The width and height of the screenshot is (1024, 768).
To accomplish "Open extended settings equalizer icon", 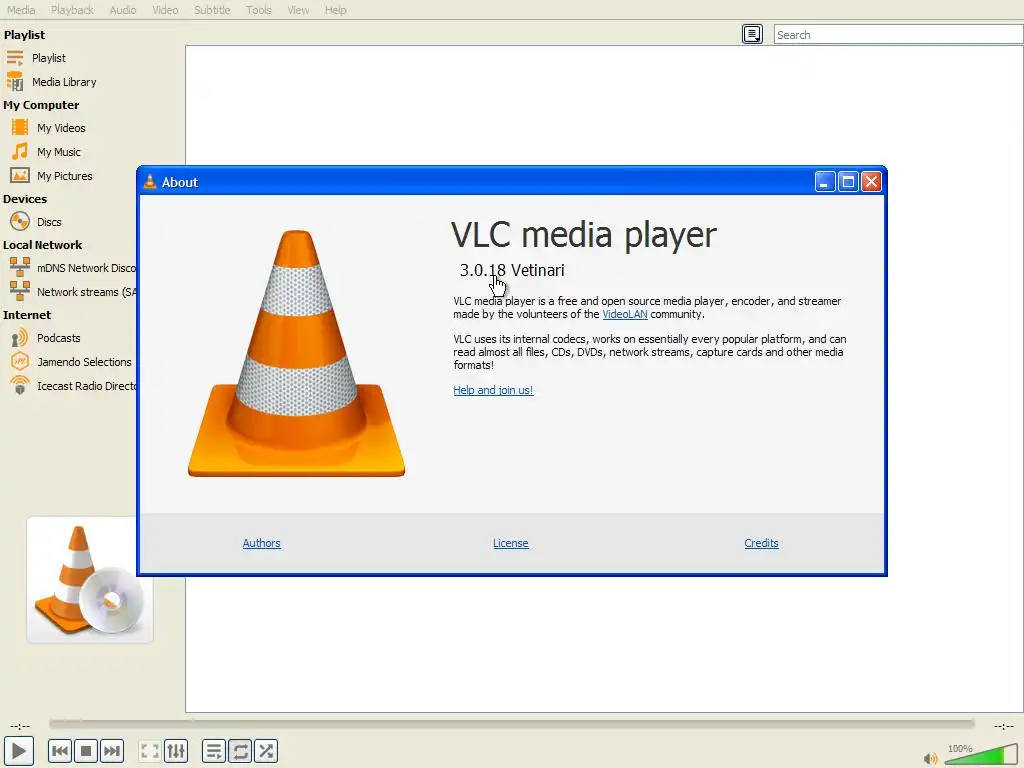I will [176, 751].
